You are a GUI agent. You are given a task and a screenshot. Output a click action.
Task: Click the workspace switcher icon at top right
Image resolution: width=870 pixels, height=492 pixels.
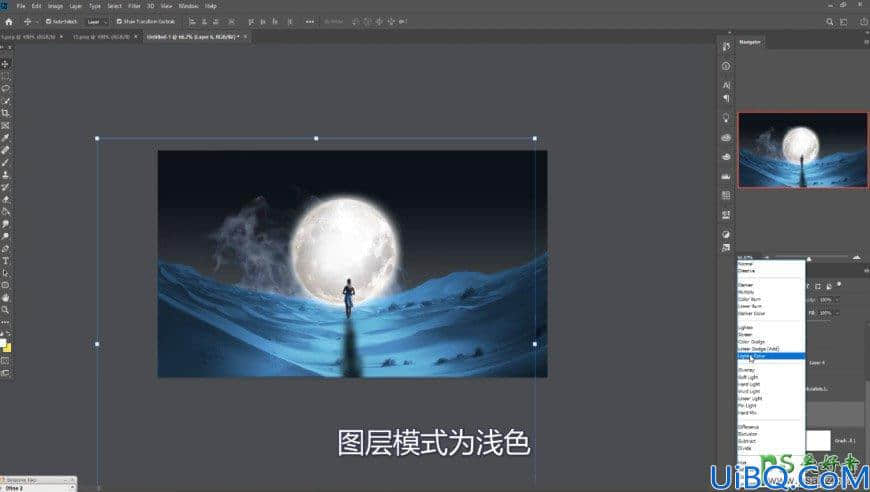pyautogui.click(x=844, y=22)
